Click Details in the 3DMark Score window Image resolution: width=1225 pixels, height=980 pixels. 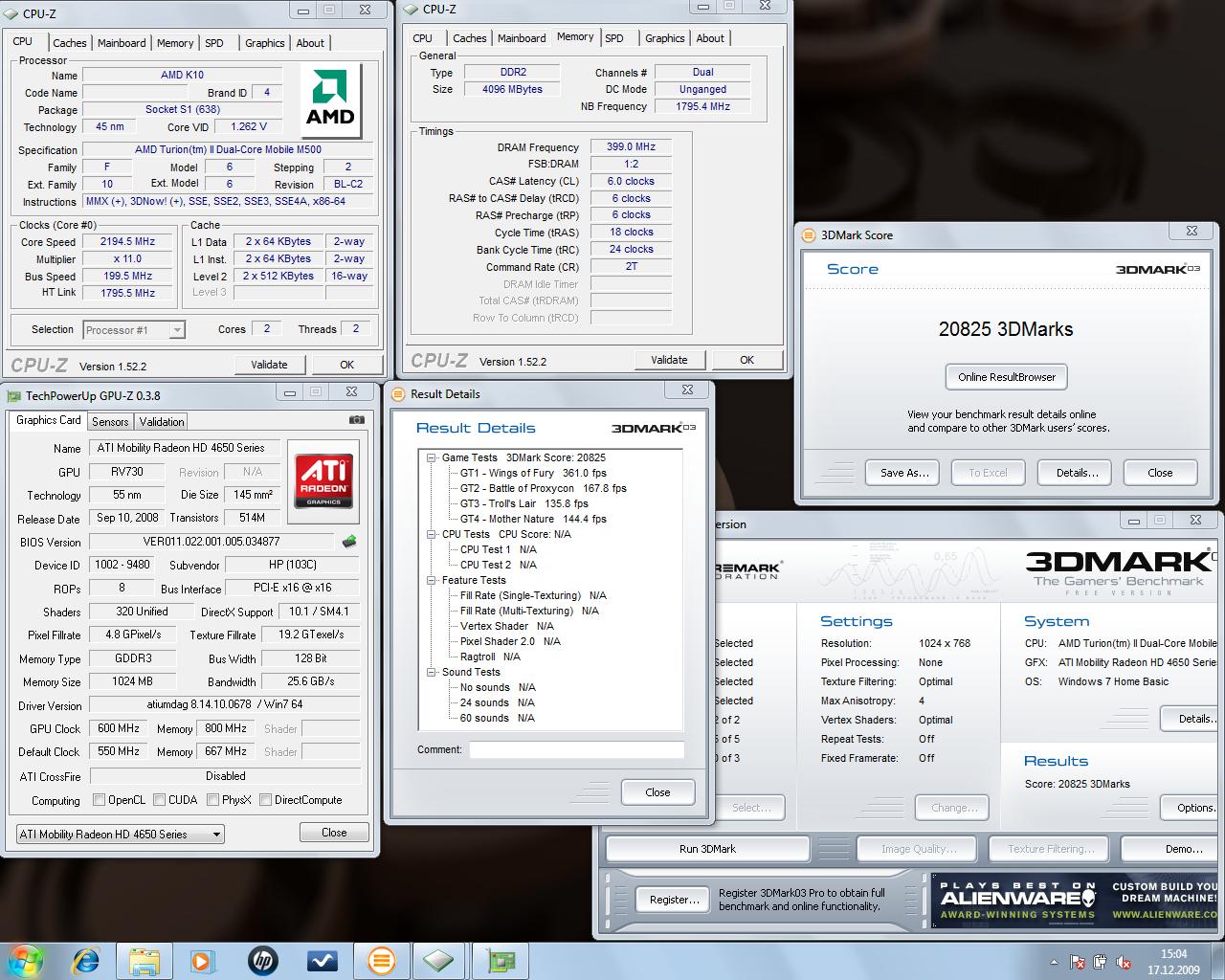pos(1077,473)
